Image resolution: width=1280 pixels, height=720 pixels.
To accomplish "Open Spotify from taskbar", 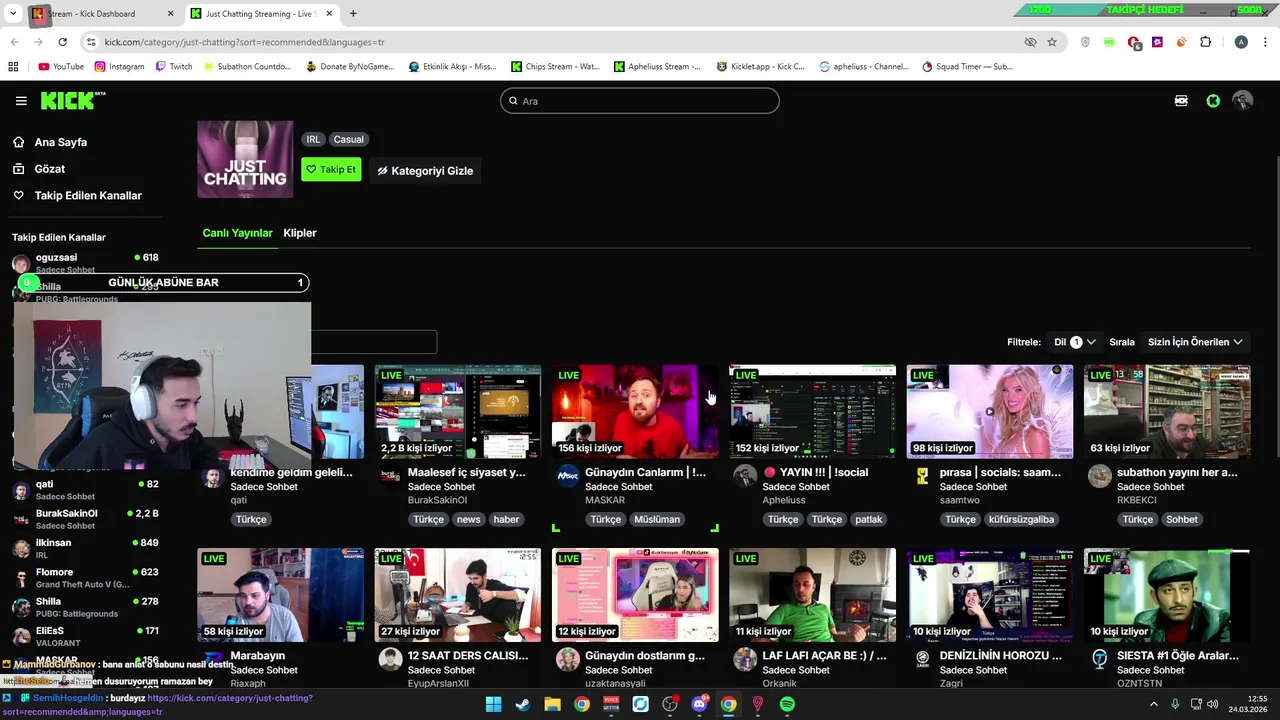I will pyautogui.click(x=787, y=705).
